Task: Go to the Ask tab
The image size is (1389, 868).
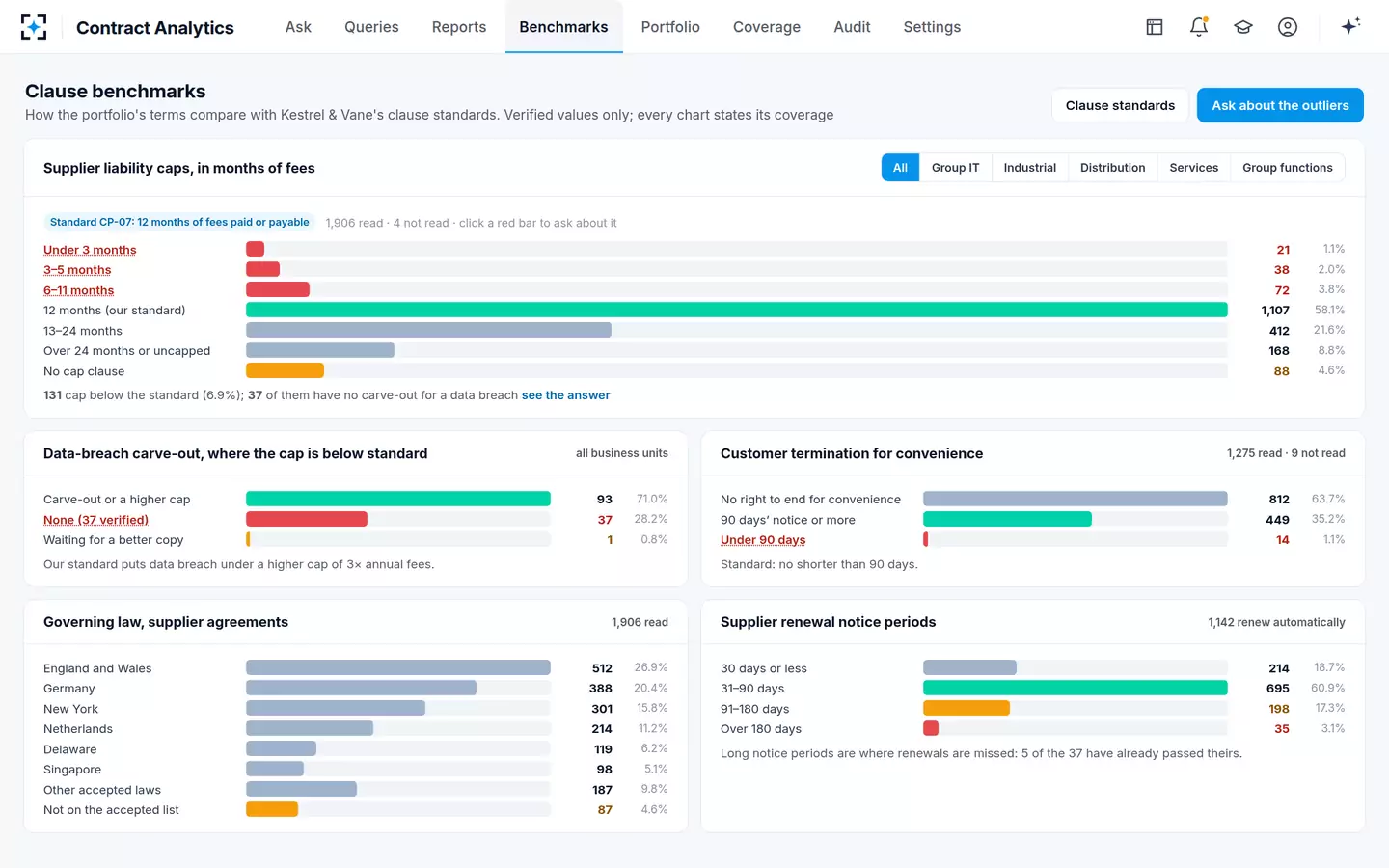Action: click(x=298, y=27)
